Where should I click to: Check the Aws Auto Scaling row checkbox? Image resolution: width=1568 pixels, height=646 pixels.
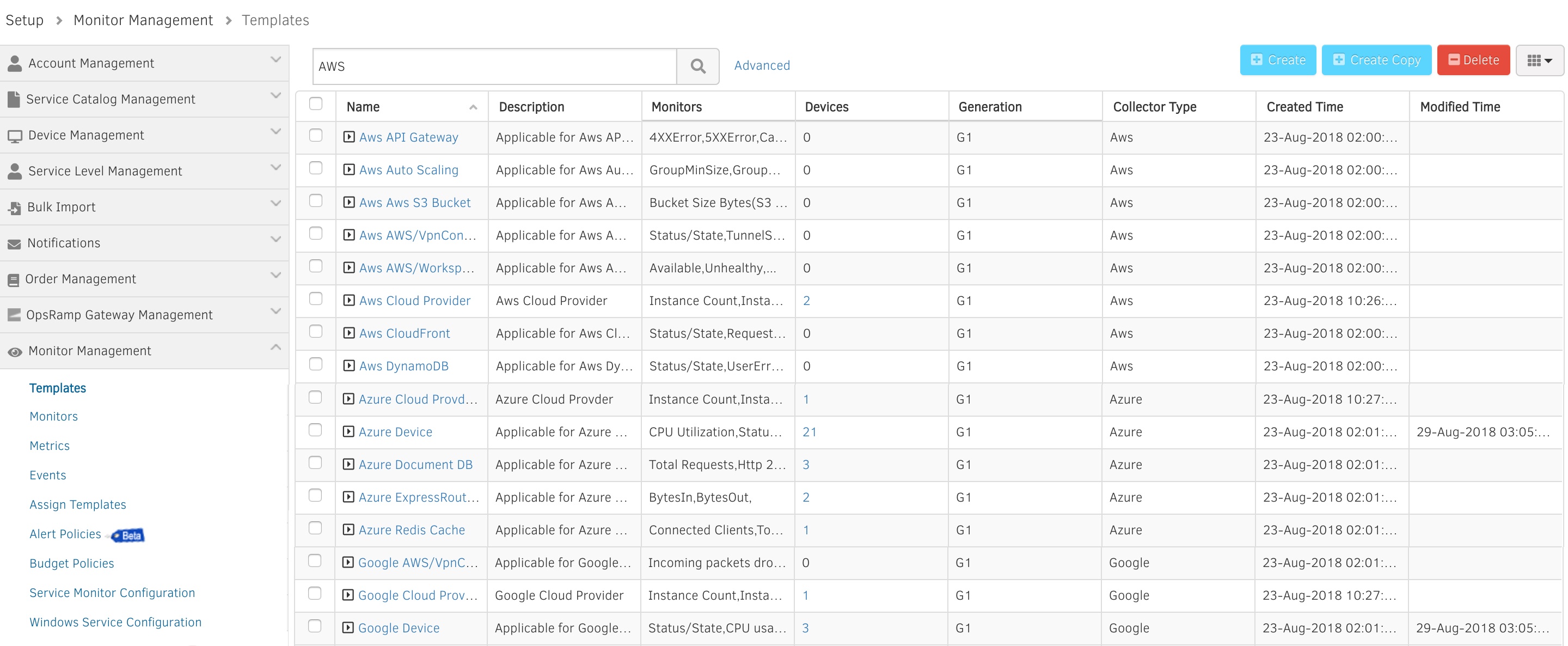(315, 168)
